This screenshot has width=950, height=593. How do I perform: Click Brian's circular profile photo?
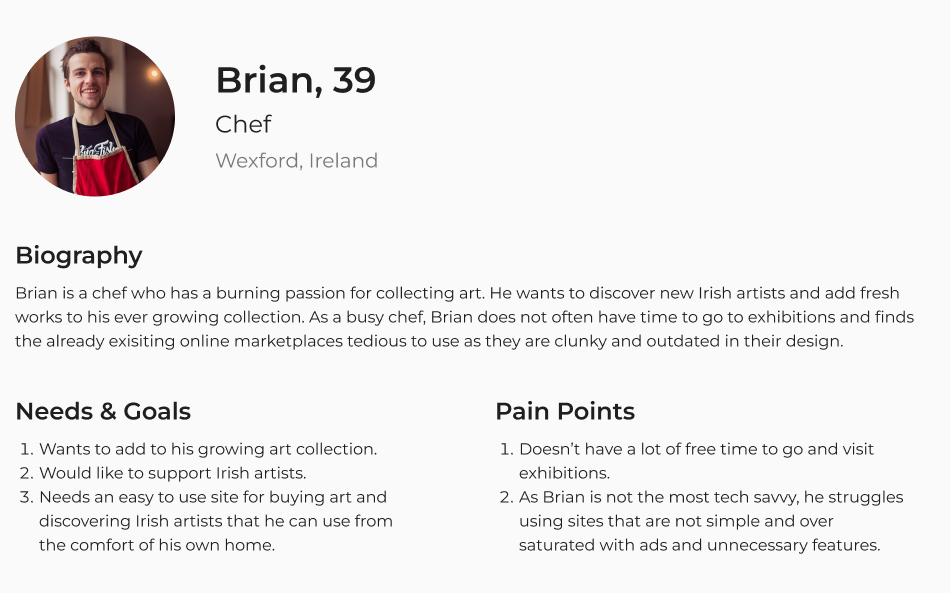click(x=95, y=116)
